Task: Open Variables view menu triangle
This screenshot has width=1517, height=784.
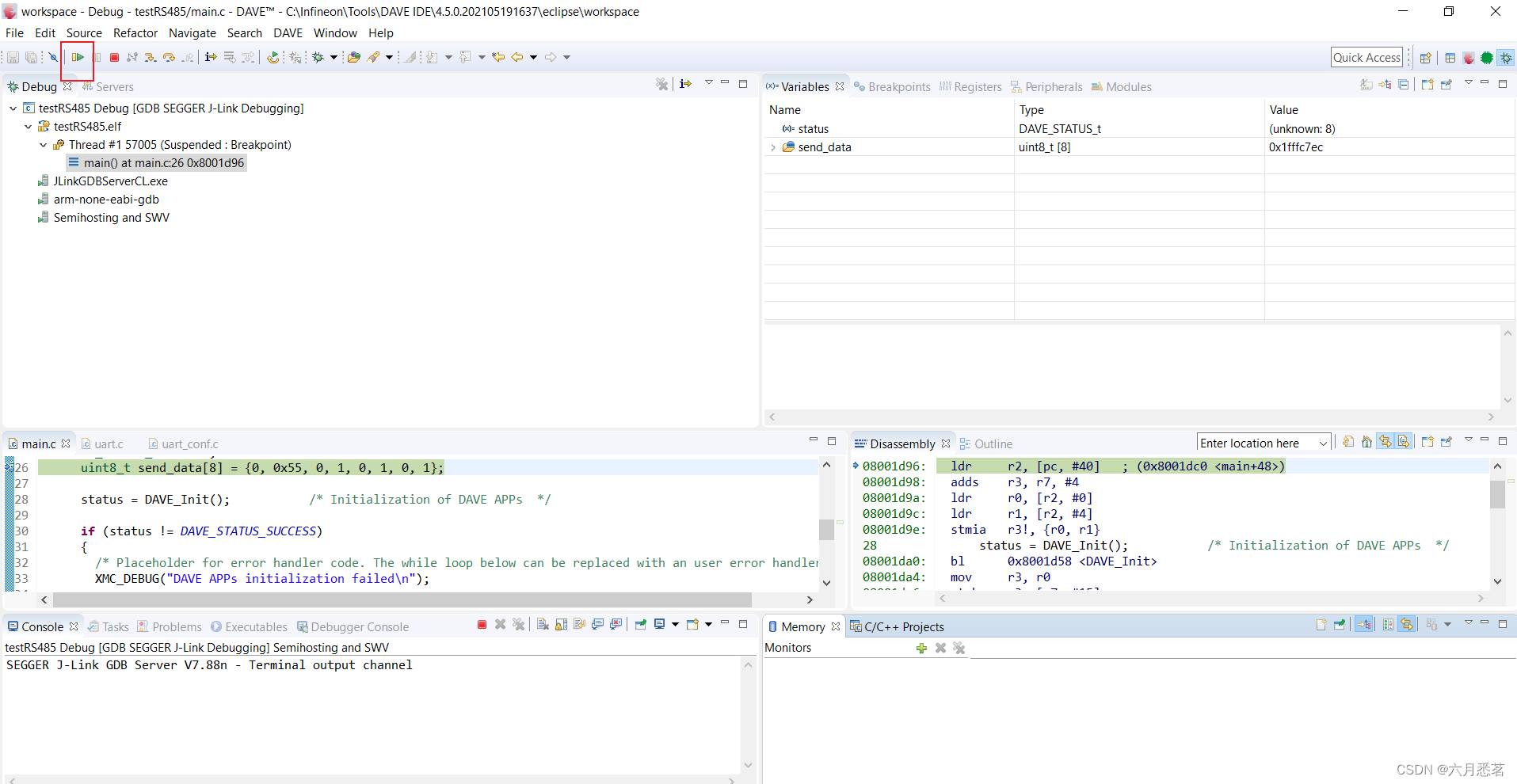Action: click(1468, 83)
